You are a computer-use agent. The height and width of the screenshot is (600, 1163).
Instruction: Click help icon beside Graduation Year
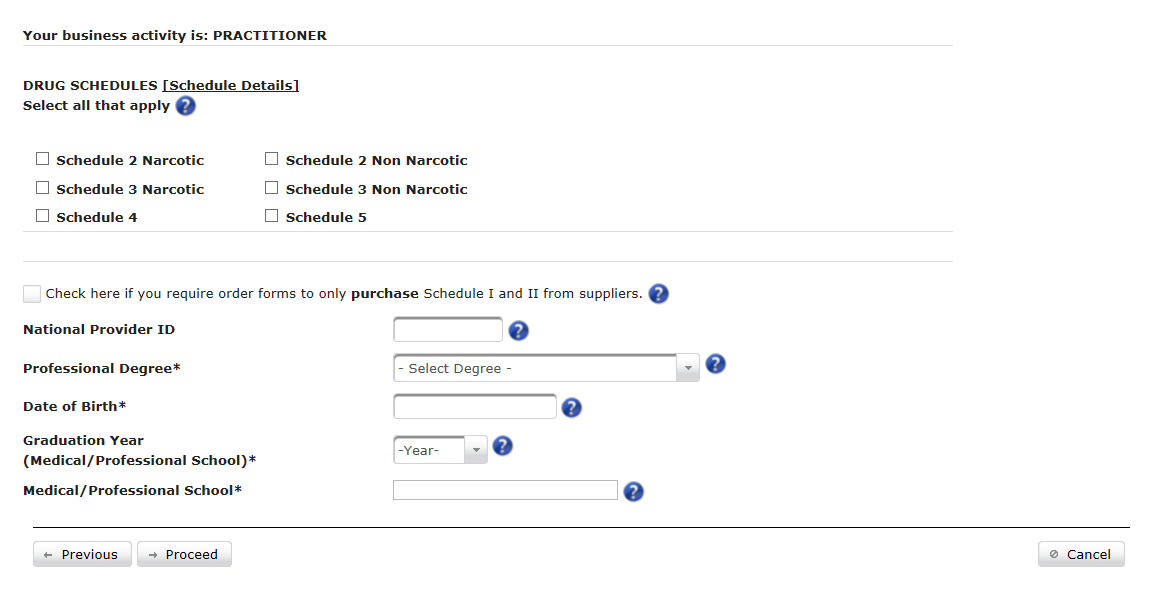(502, 446)
